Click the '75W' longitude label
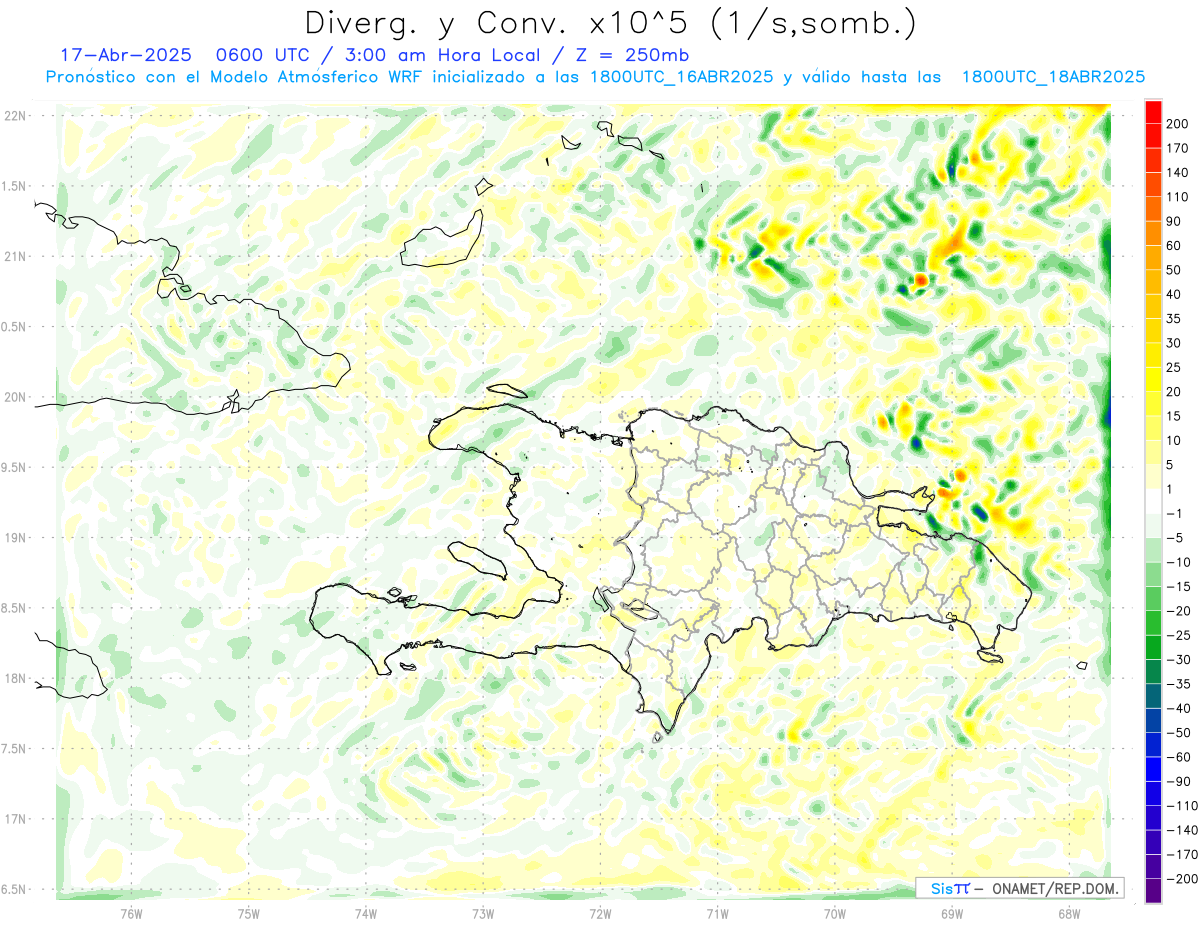The width and height of the screenshot is (1200, 927). [248, 912]
